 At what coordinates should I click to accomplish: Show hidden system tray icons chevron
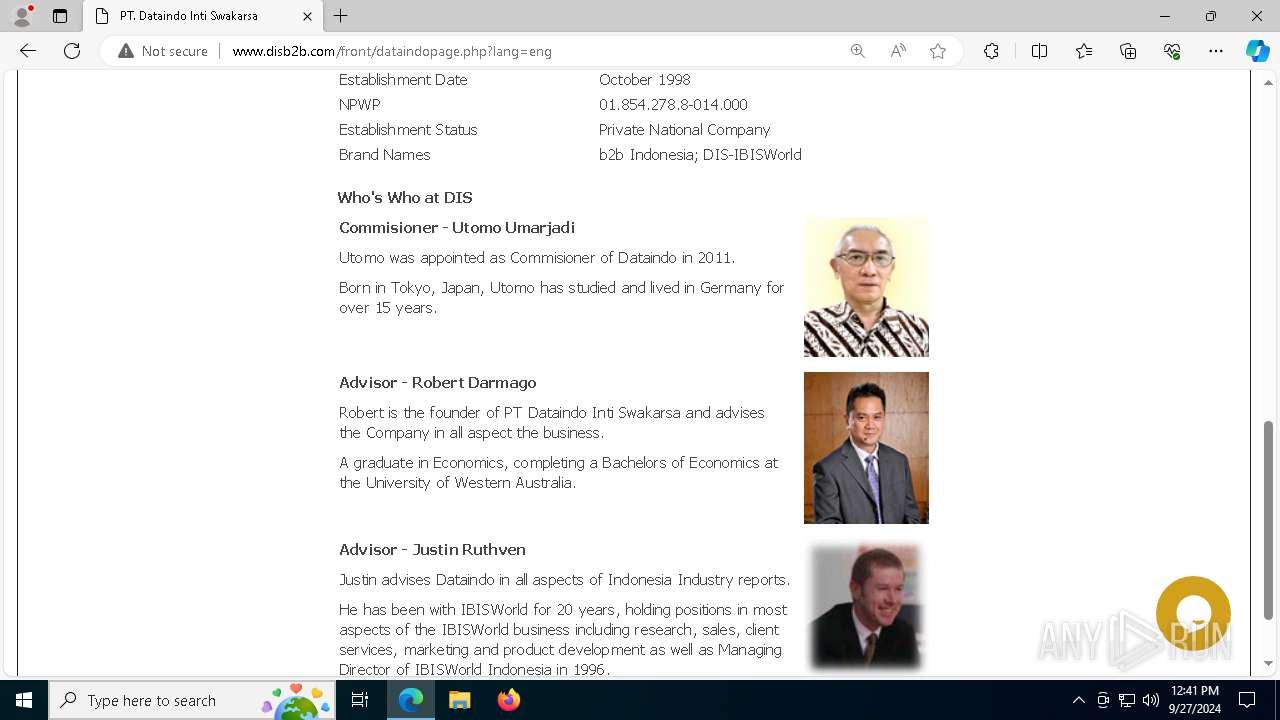pyautogui.click(x=1078, y=700)
